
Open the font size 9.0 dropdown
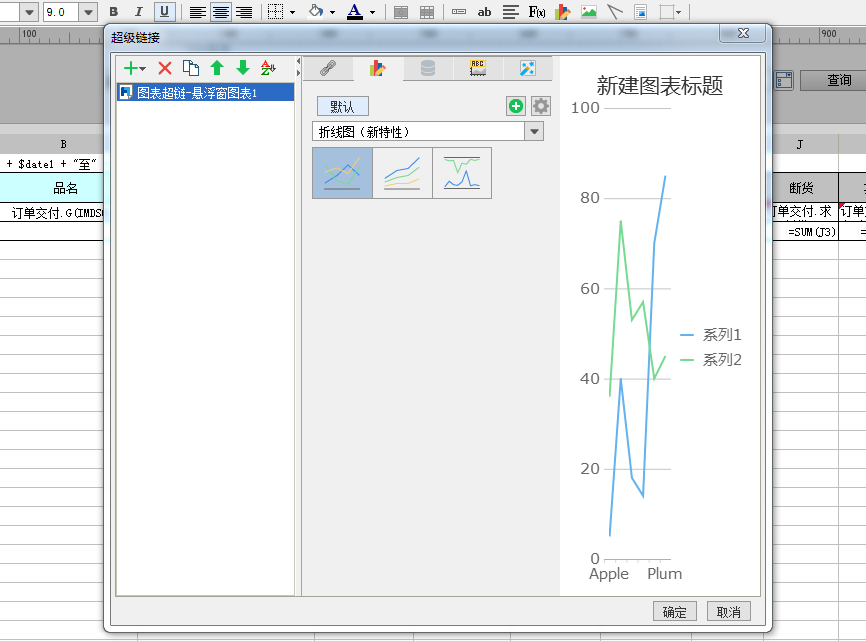pyautogui.click(x=88, y=12)
